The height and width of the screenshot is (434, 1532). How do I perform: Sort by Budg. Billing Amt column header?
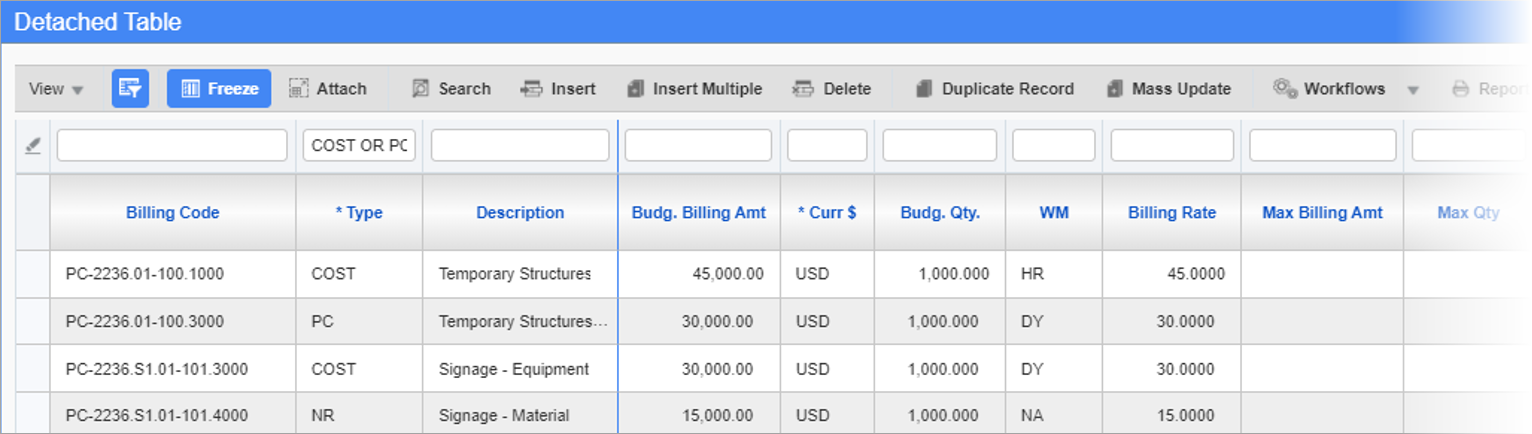[x=699, y=213]
